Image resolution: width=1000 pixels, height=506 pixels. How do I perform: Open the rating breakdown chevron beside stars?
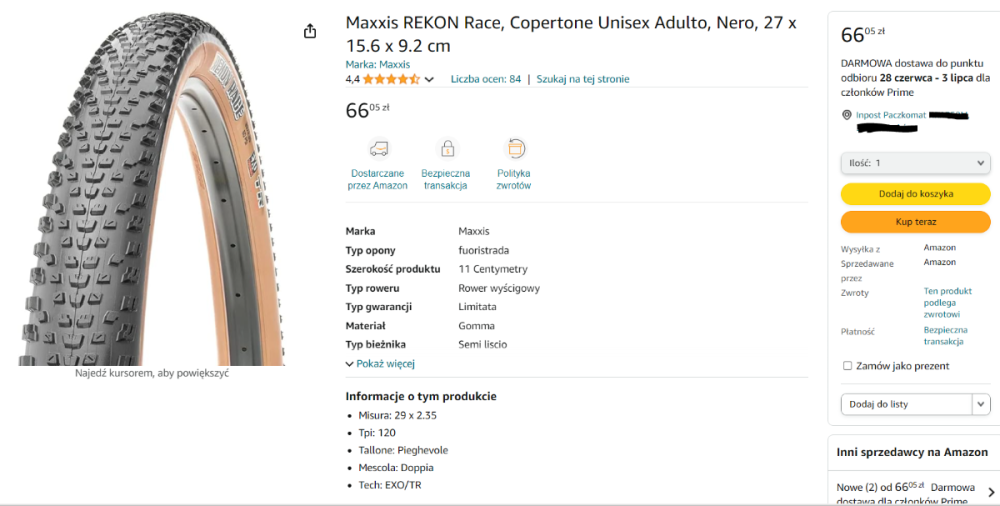click(x=430, y=79)
